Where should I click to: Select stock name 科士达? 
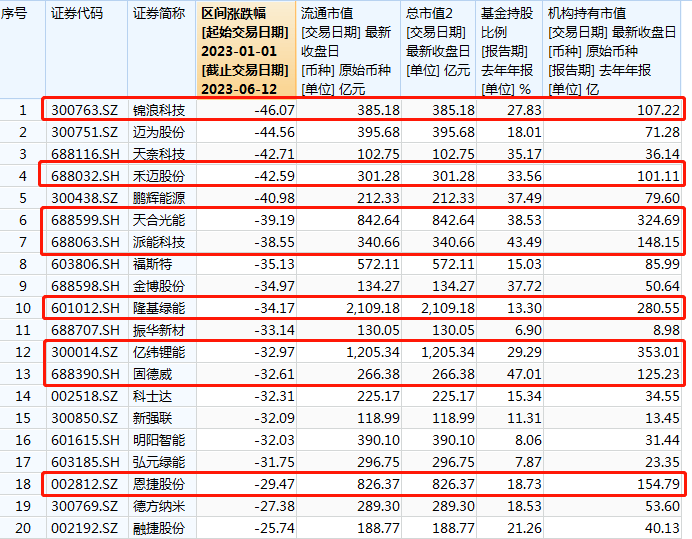tap(152, 396)
